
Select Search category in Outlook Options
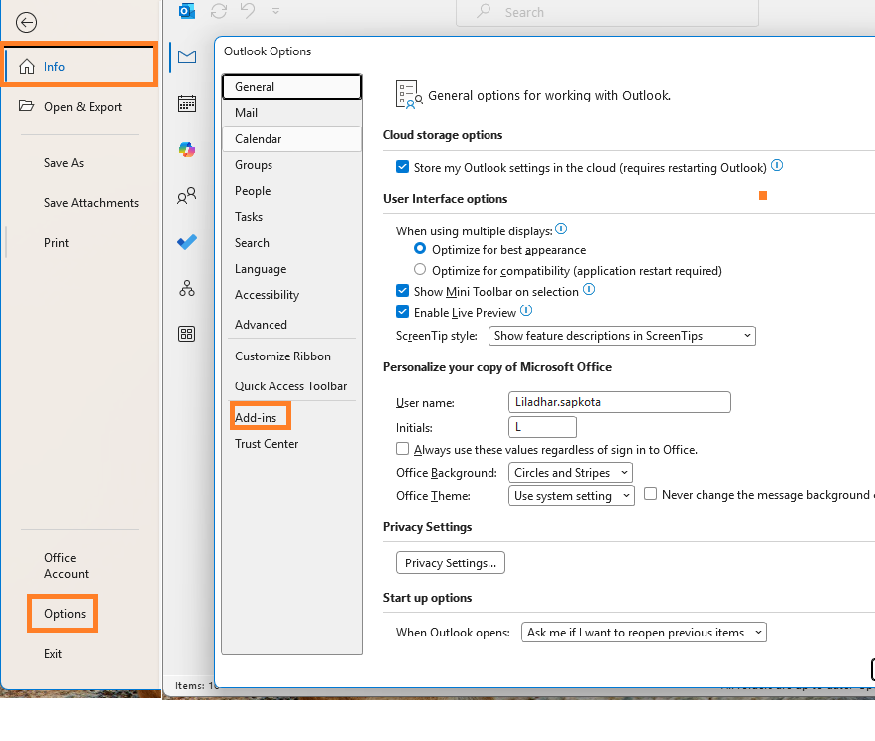[x=292, y=243]
